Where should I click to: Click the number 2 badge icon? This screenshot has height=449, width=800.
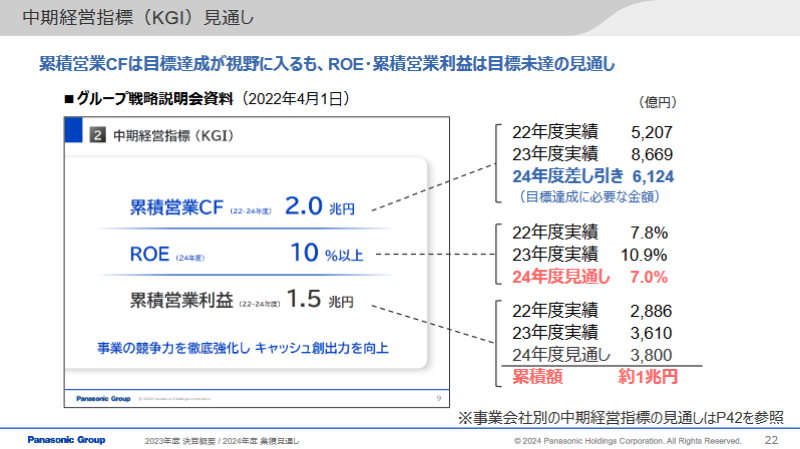pos(97,135)
